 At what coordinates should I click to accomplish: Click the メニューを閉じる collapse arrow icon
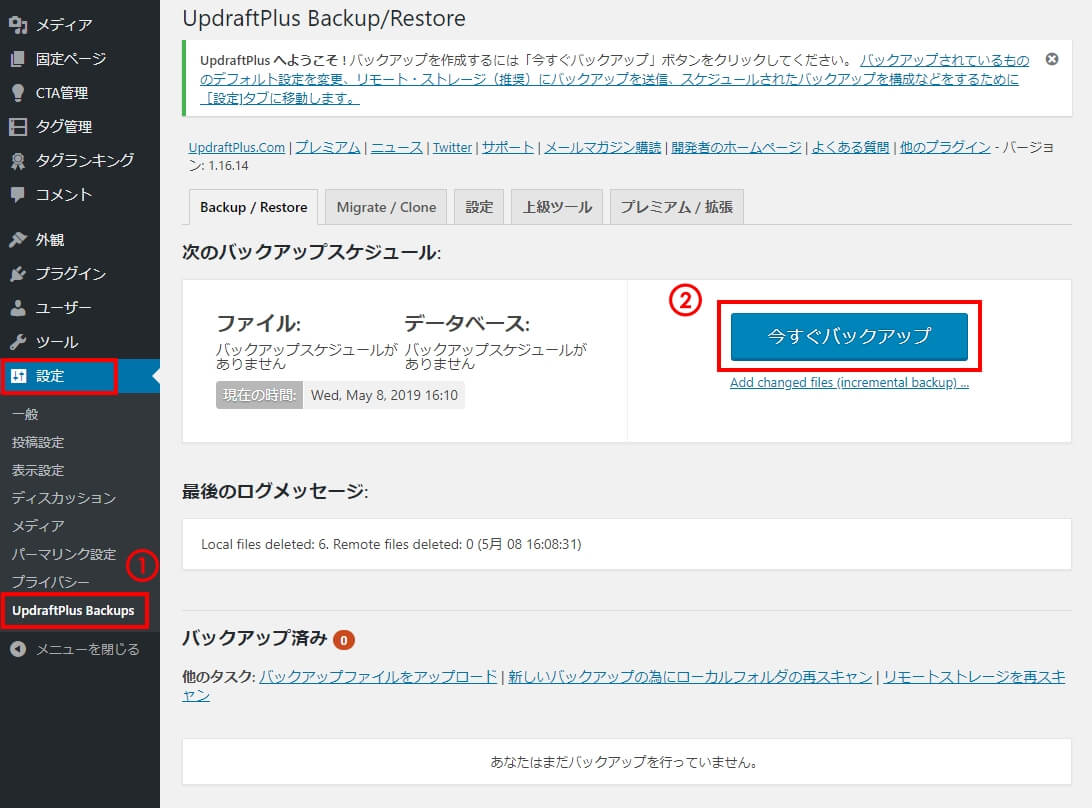point(18,649)
